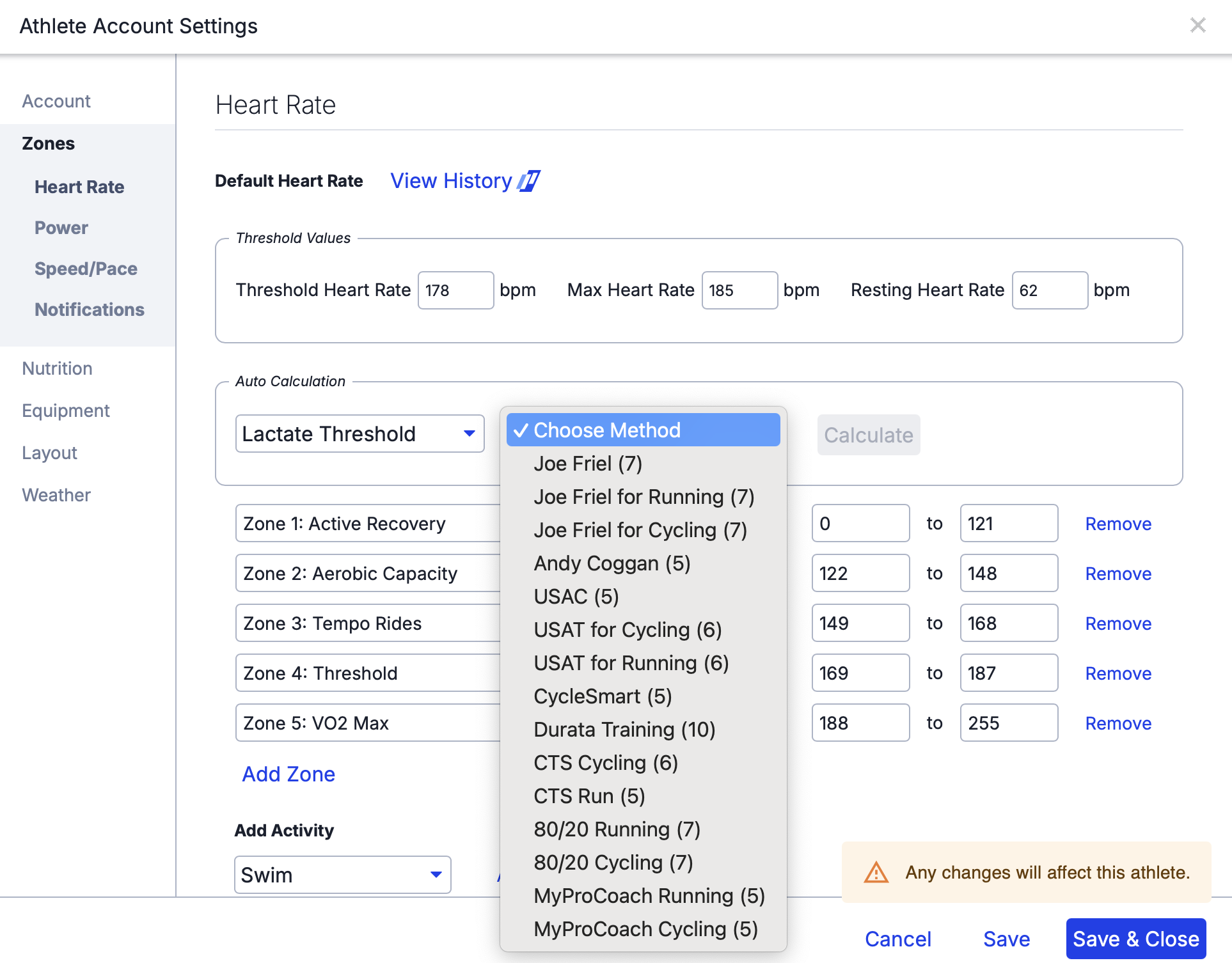Click Zone 2 upper limit field 148

[x=1009, y=573]
